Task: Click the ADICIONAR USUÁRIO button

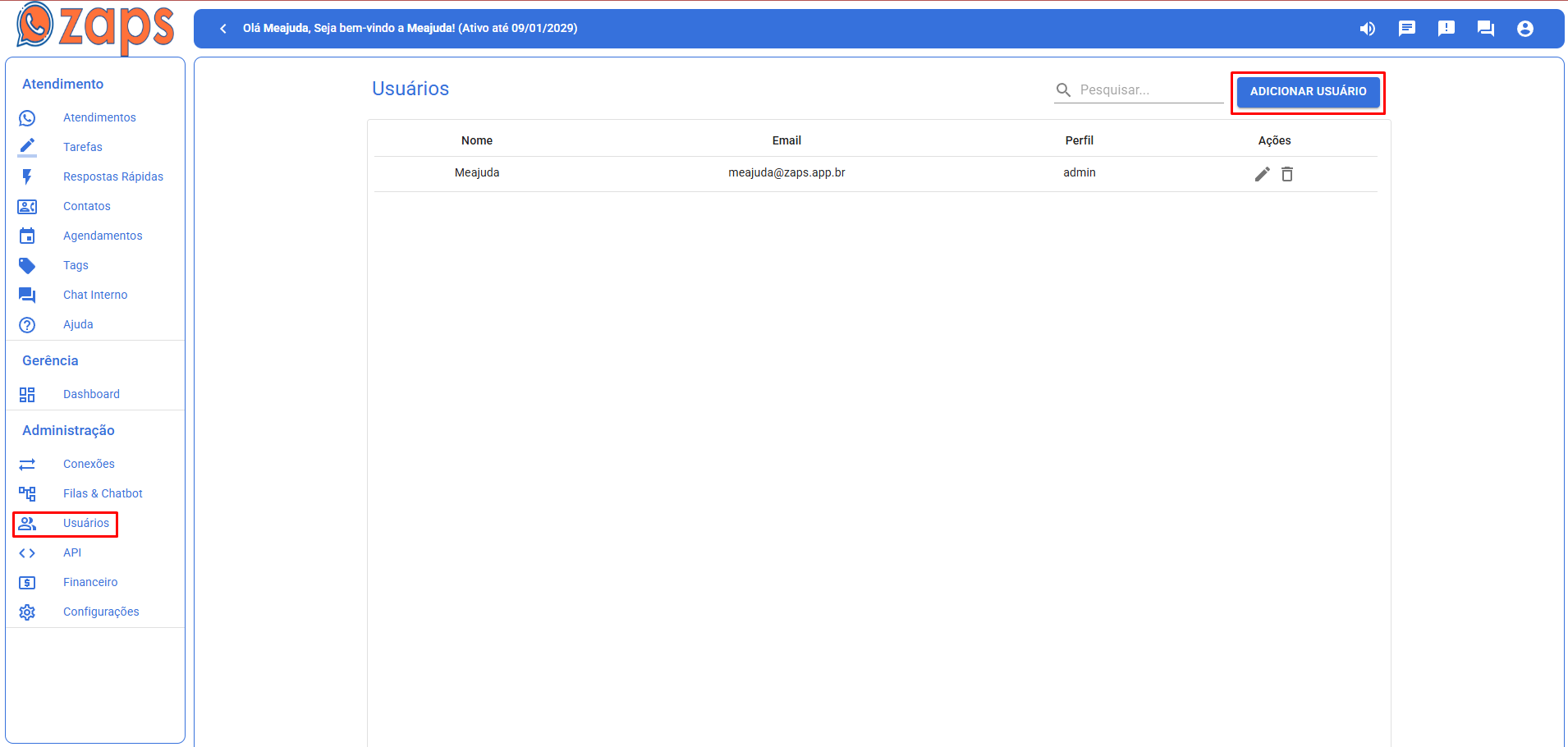Action: point(1308,92)
